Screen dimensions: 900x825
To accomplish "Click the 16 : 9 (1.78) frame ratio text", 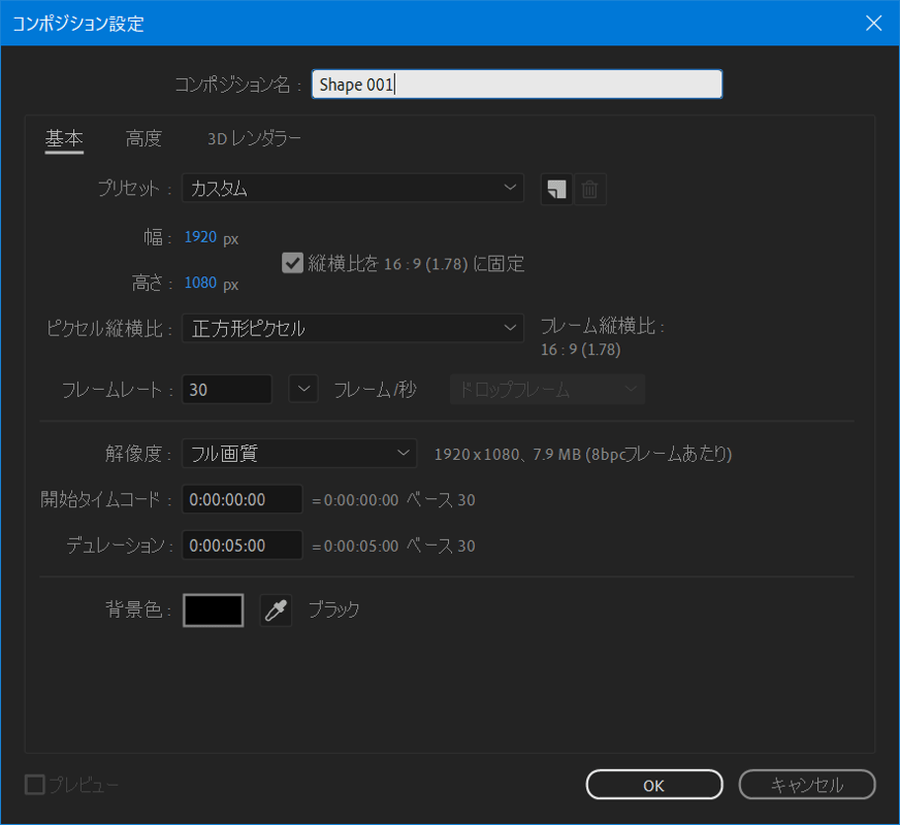I will [x=580, y=350].
